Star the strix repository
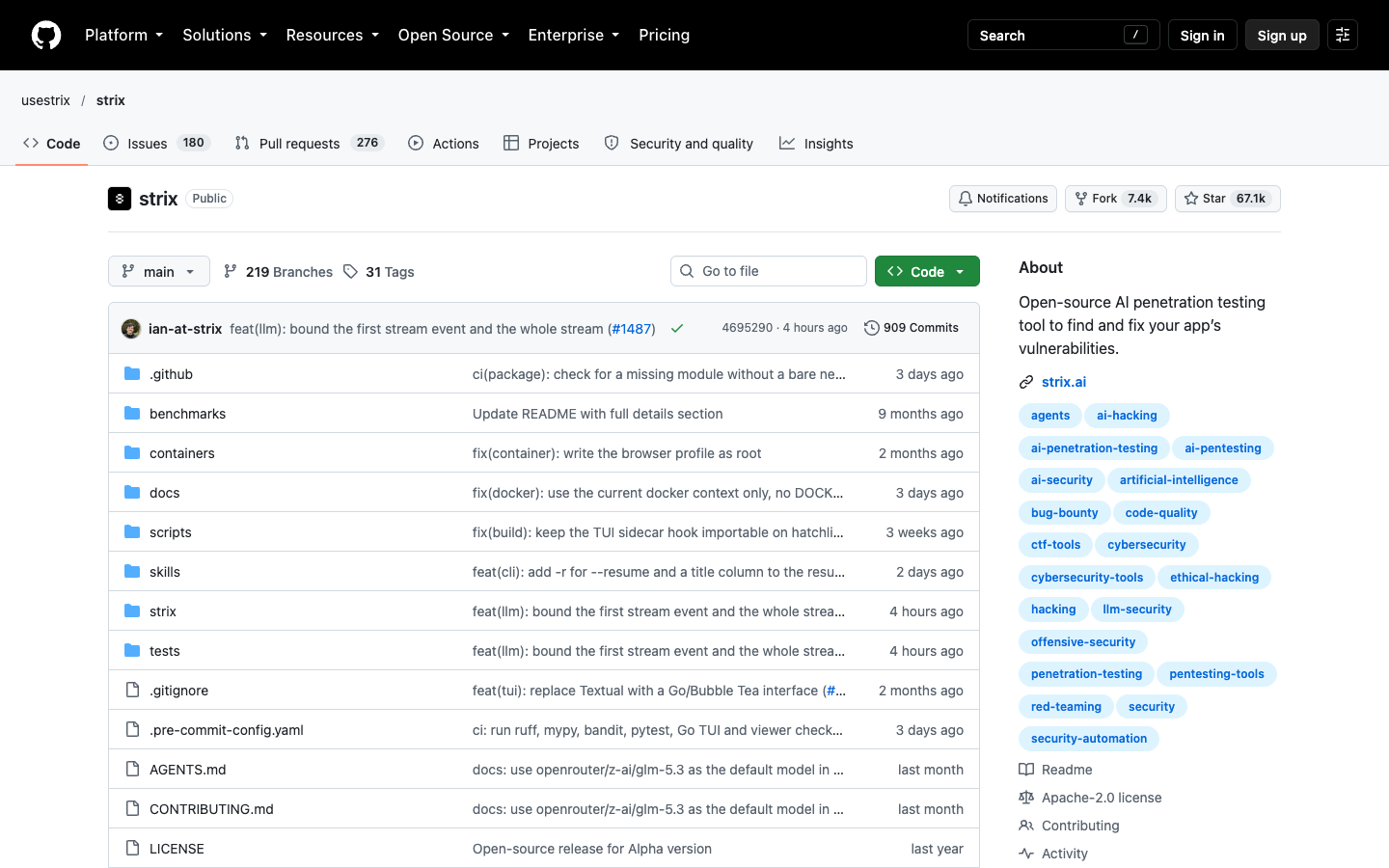The height and width of the screenshot is (868, 1389). click(1228, 199)
